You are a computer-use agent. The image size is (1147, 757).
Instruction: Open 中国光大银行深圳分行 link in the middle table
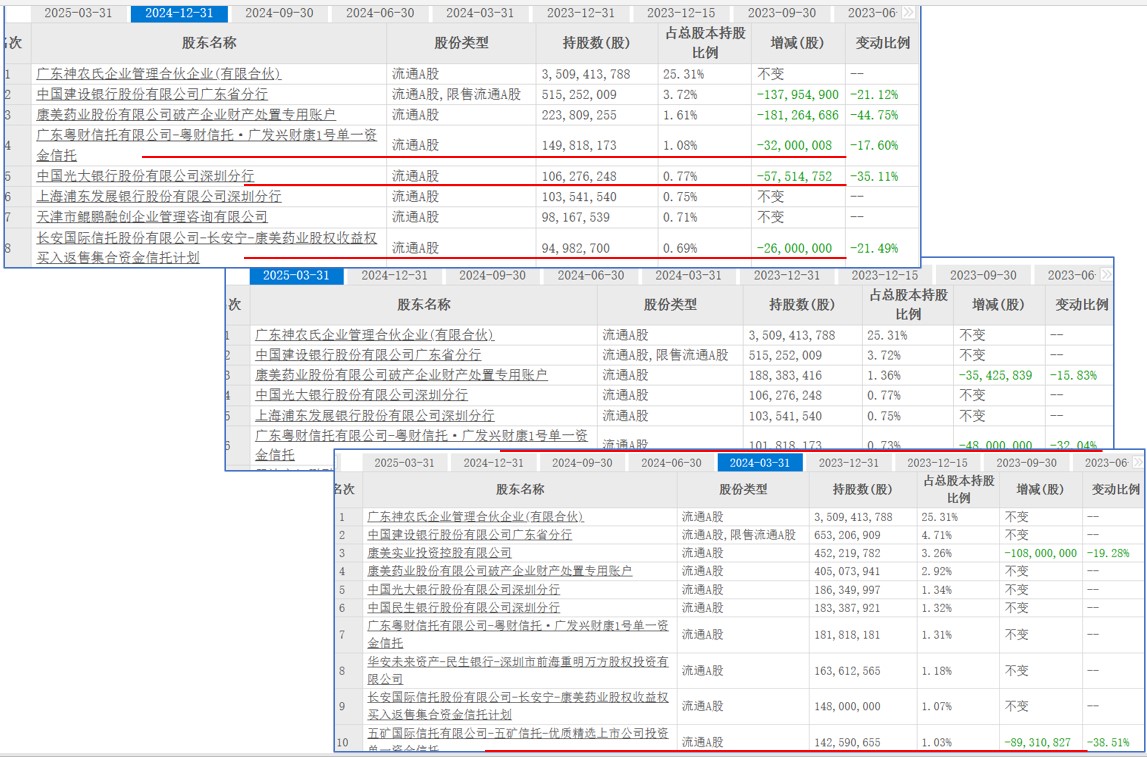click(361, 396)
